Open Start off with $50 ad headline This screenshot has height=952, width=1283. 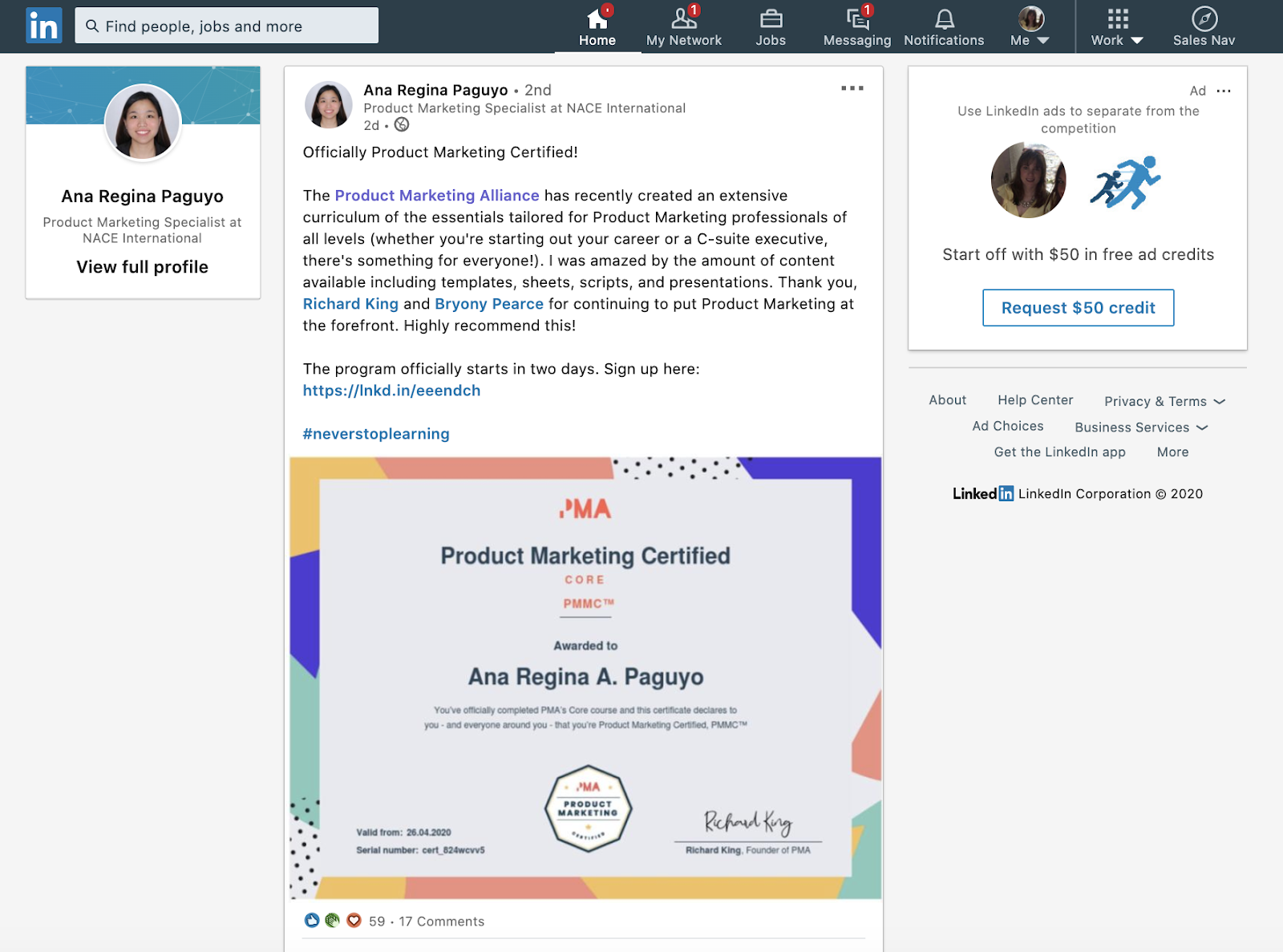tap(1079, 255)
